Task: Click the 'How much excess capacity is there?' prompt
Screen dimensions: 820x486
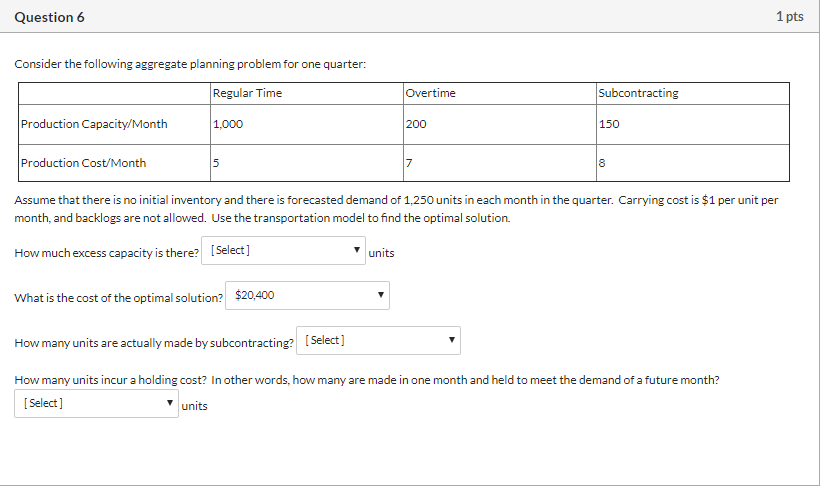Action: pos(107,253)
